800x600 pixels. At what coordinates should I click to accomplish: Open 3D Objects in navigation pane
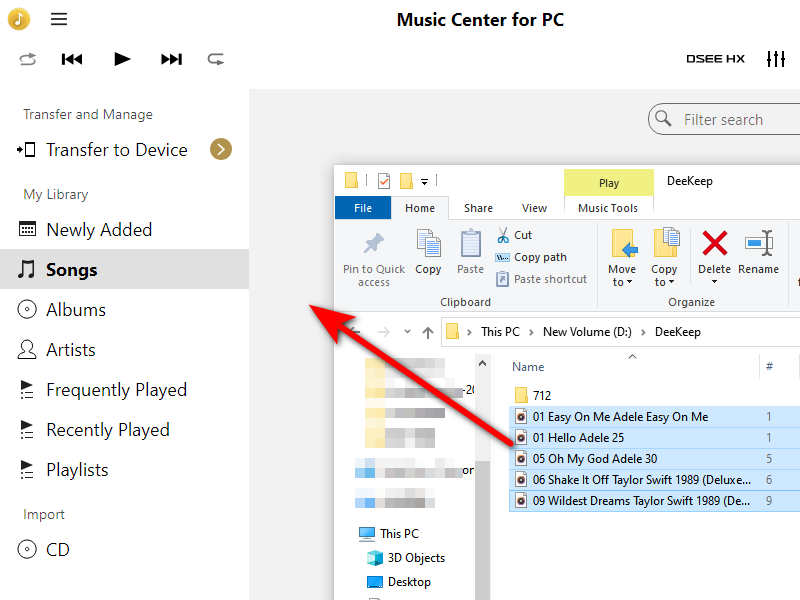pos(406,558)
